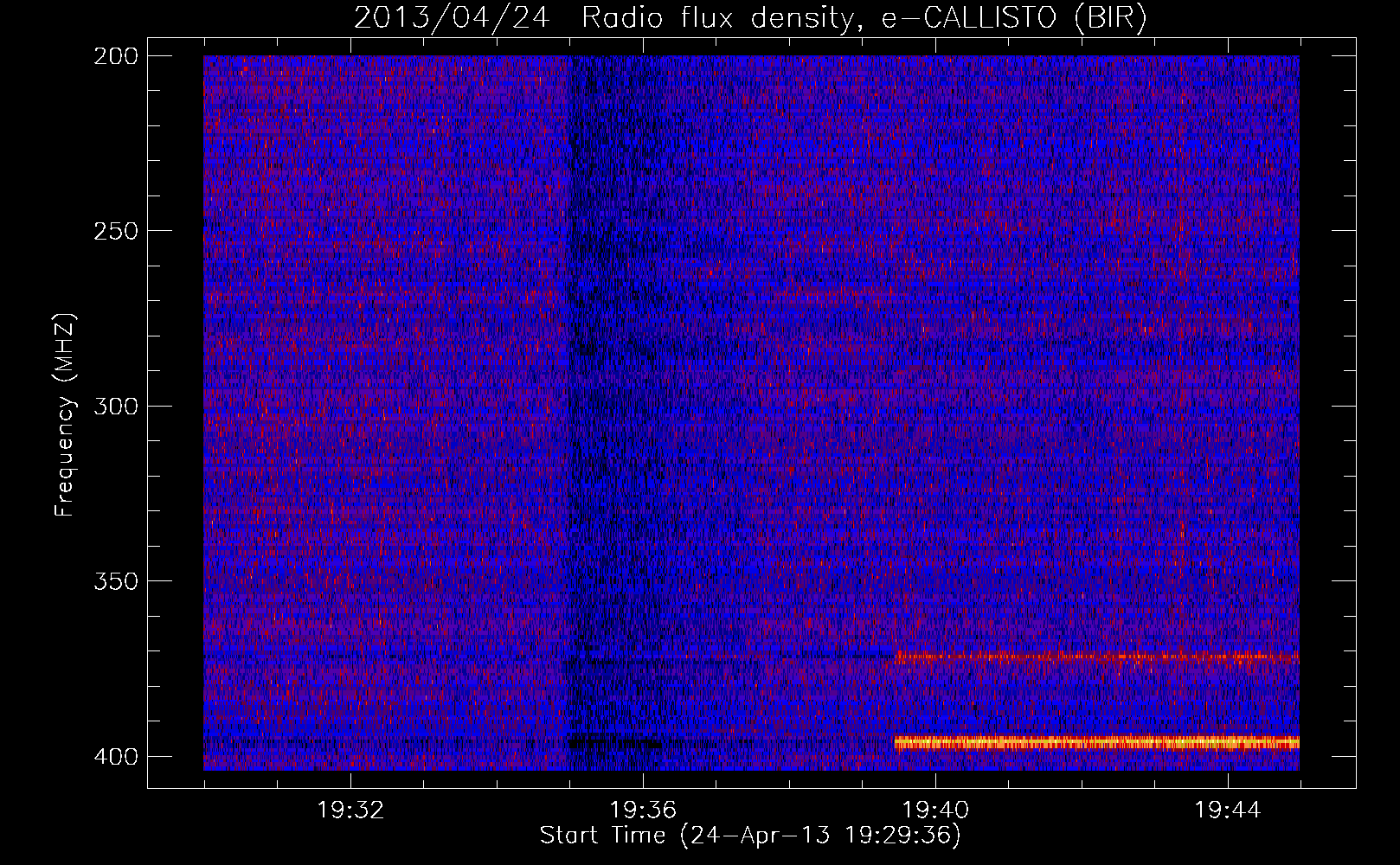The image size is (1400, 865).
Task: Click the 19:40 time tick label
Action: [x=935, y=811]
